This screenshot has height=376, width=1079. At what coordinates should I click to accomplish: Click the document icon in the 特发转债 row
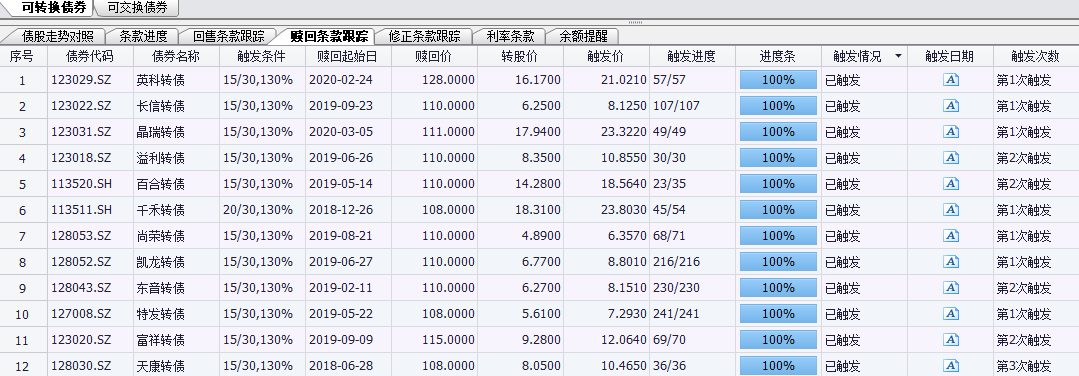tap(951, 314)
